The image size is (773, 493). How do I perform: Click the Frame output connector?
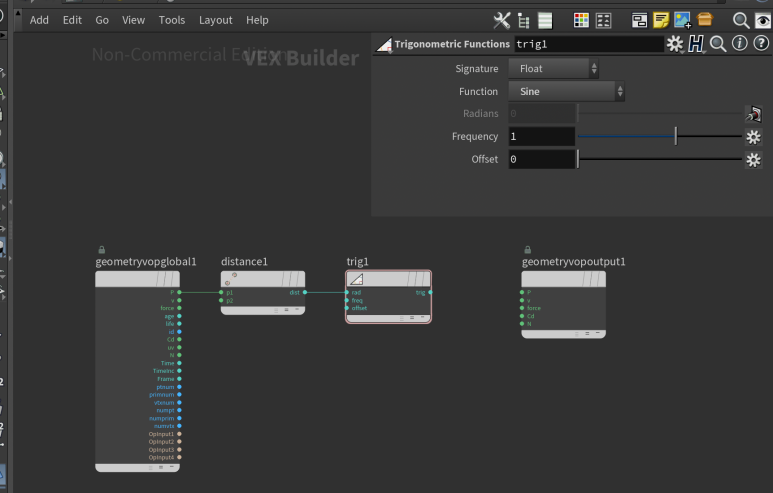click(x=179, y=379)
